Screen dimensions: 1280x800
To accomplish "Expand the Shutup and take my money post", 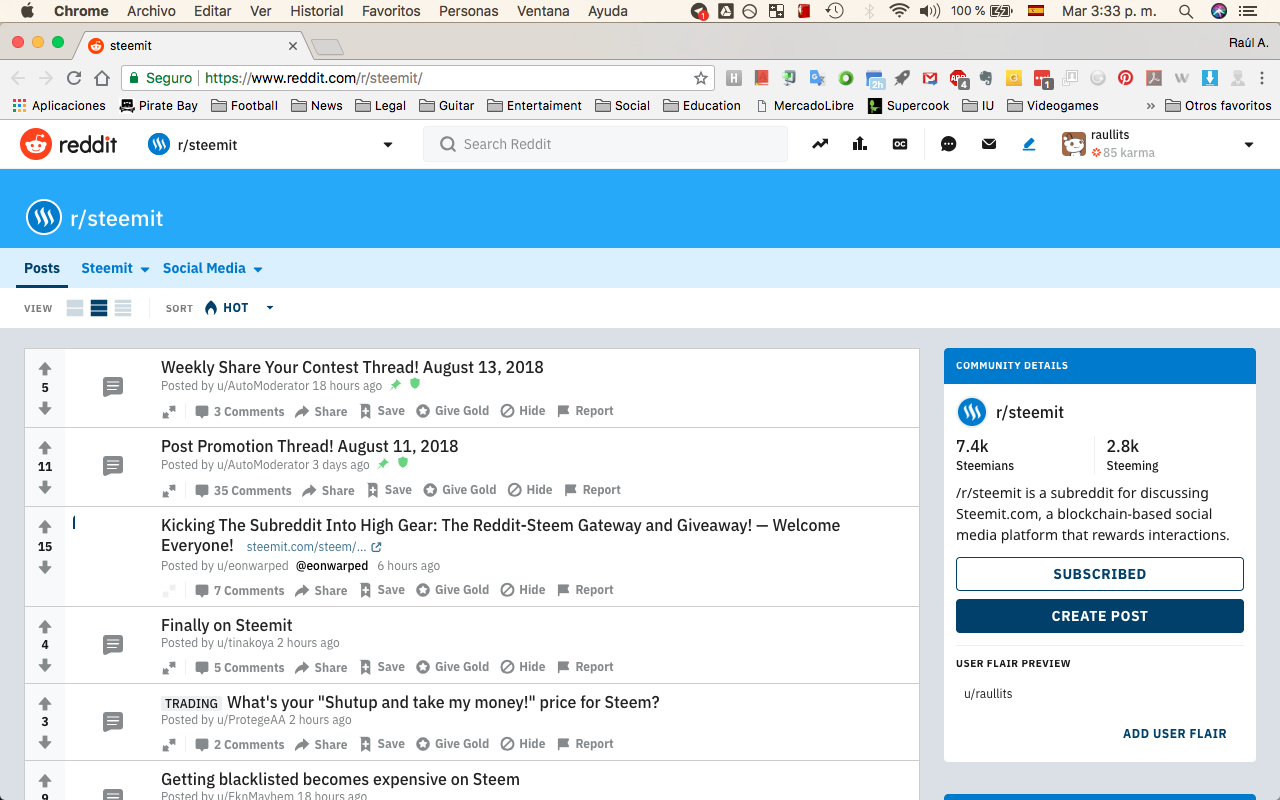I will pyautogui.click(x=169, y=744).
